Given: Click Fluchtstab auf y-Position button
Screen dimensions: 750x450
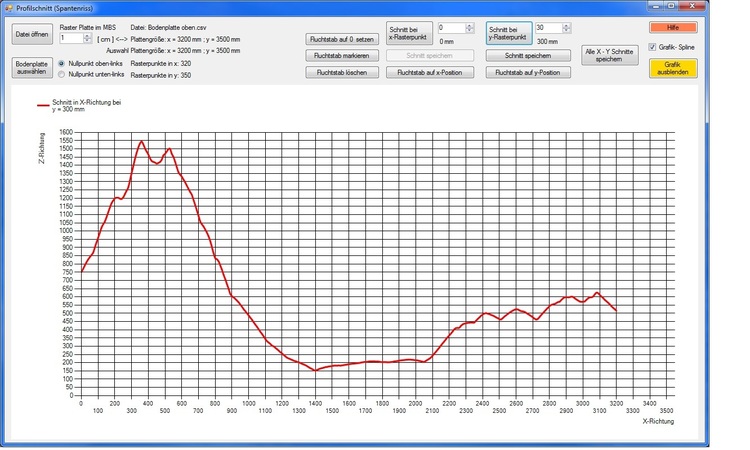Looking at the screenshot, I should click(x=528, y=72).
